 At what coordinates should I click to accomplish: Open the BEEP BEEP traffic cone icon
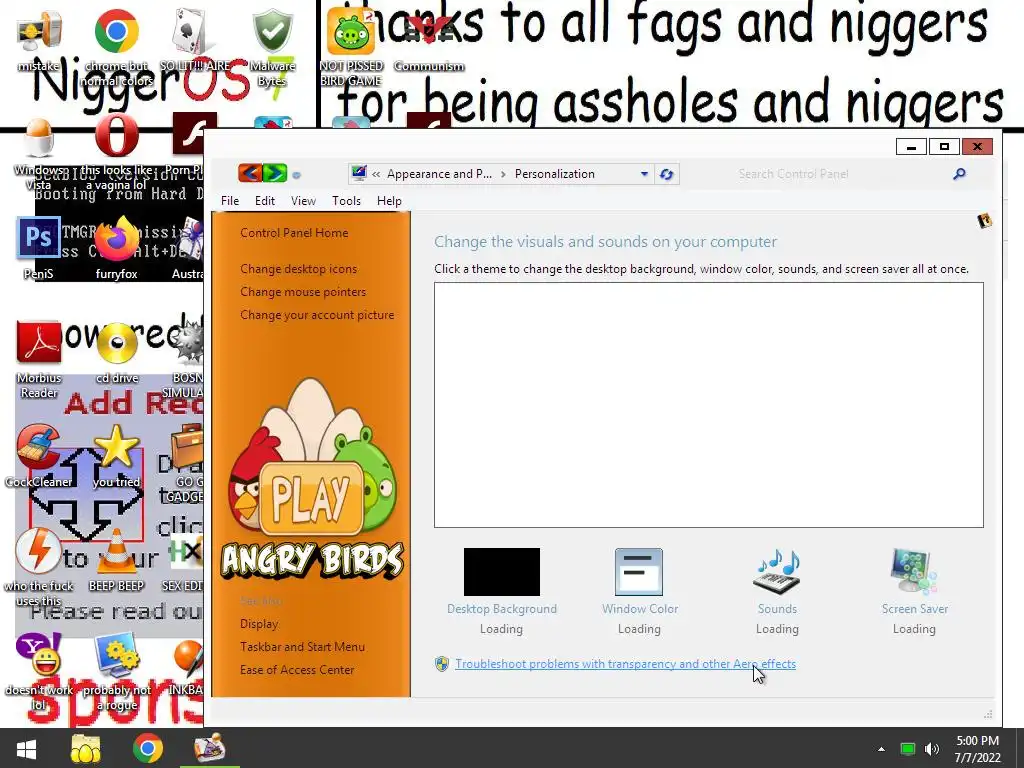(116, 560)
